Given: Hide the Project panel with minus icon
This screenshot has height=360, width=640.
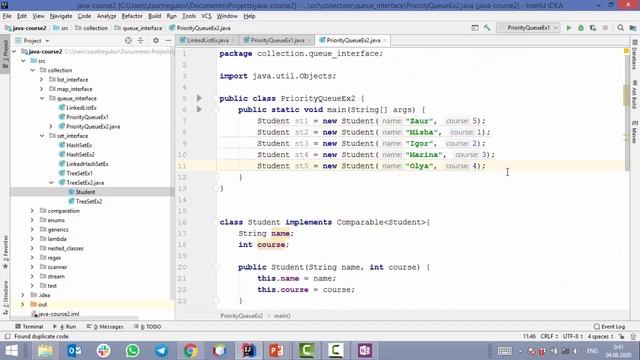Looking at the screenshot, I should pos(168,40).
